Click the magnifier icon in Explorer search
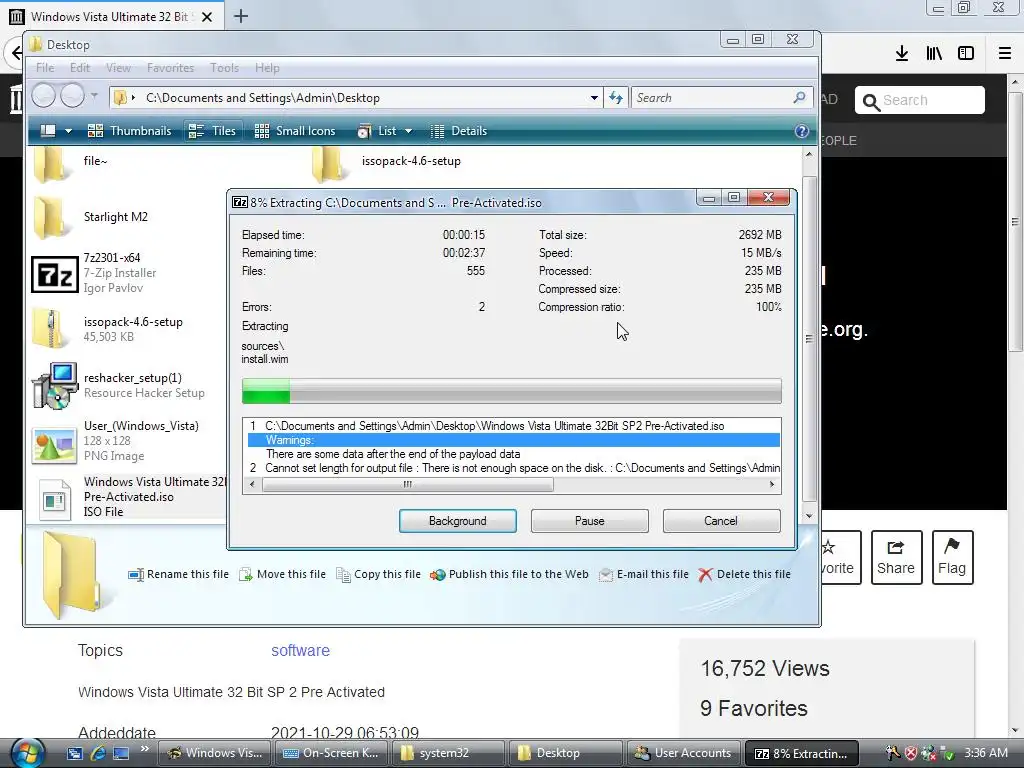 (x=799, y=97)
